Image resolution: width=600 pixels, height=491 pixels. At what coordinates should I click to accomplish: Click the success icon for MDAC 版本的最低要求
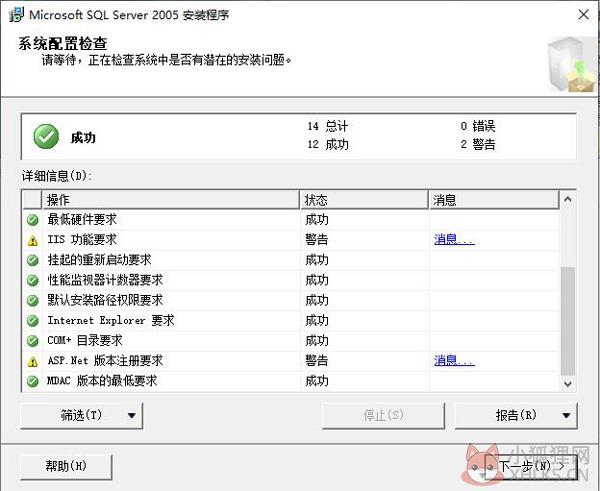(x=33, y=381)
